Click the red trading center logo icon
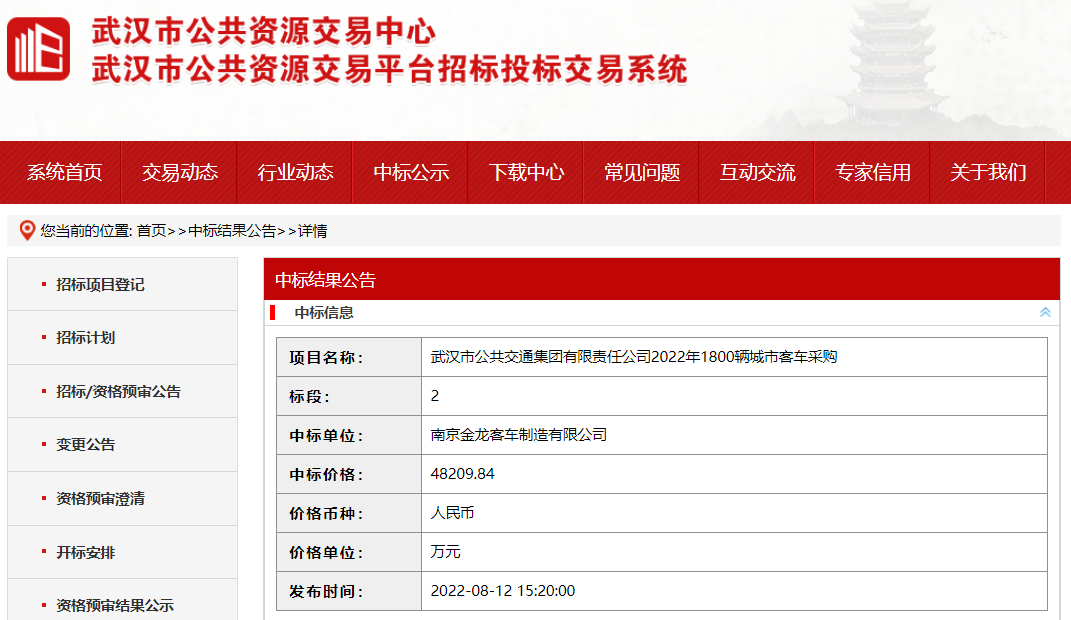 click(x=39, y=49)
